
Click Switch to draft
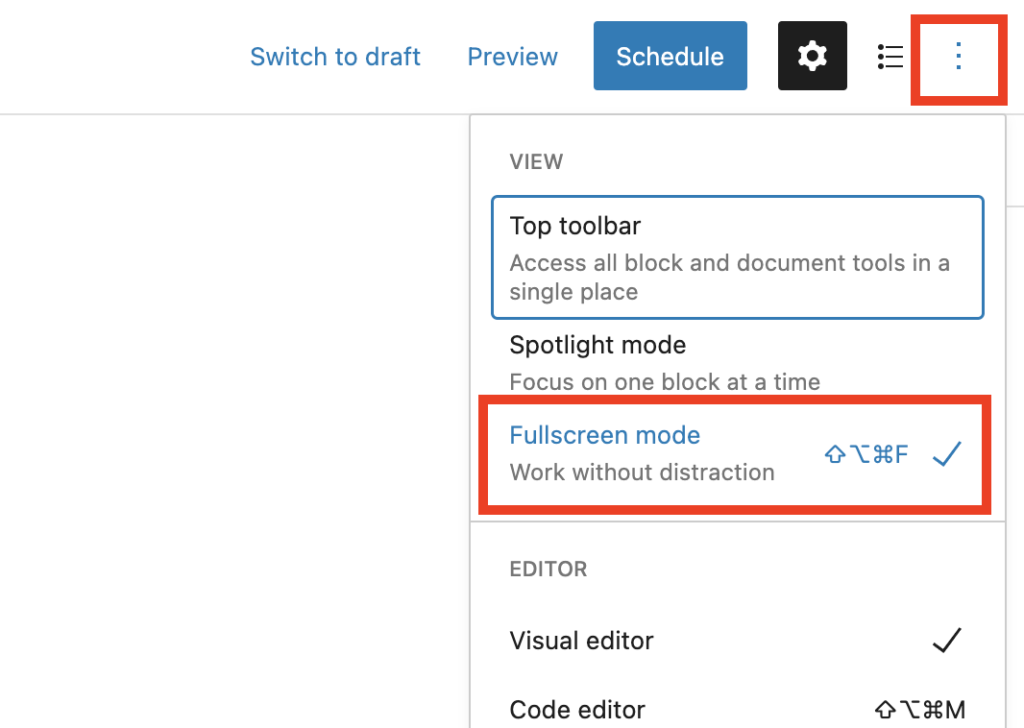(335, 57)
